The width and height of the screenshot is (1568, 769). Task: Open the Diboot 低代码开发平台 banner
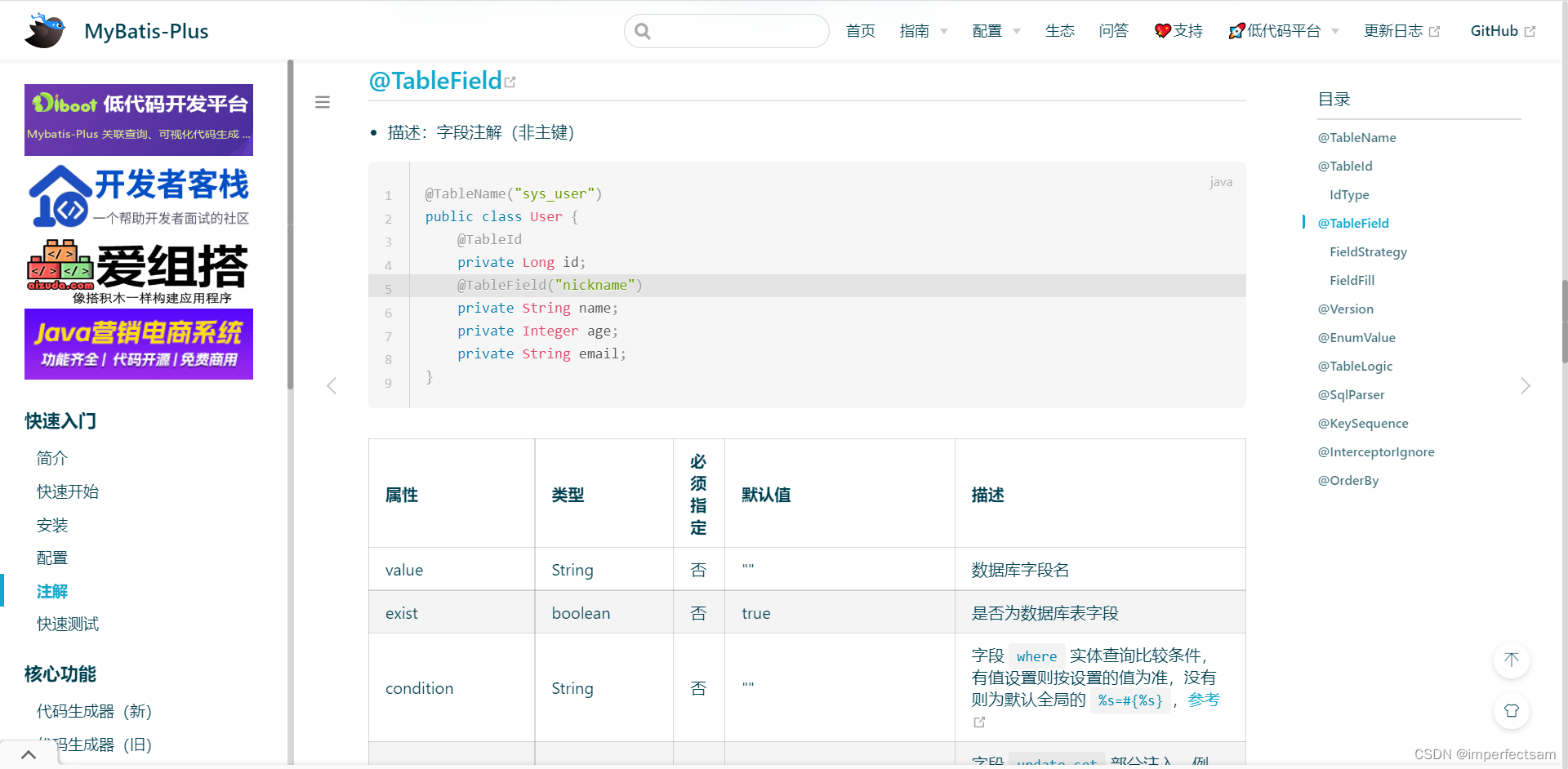tap(139, 120)
